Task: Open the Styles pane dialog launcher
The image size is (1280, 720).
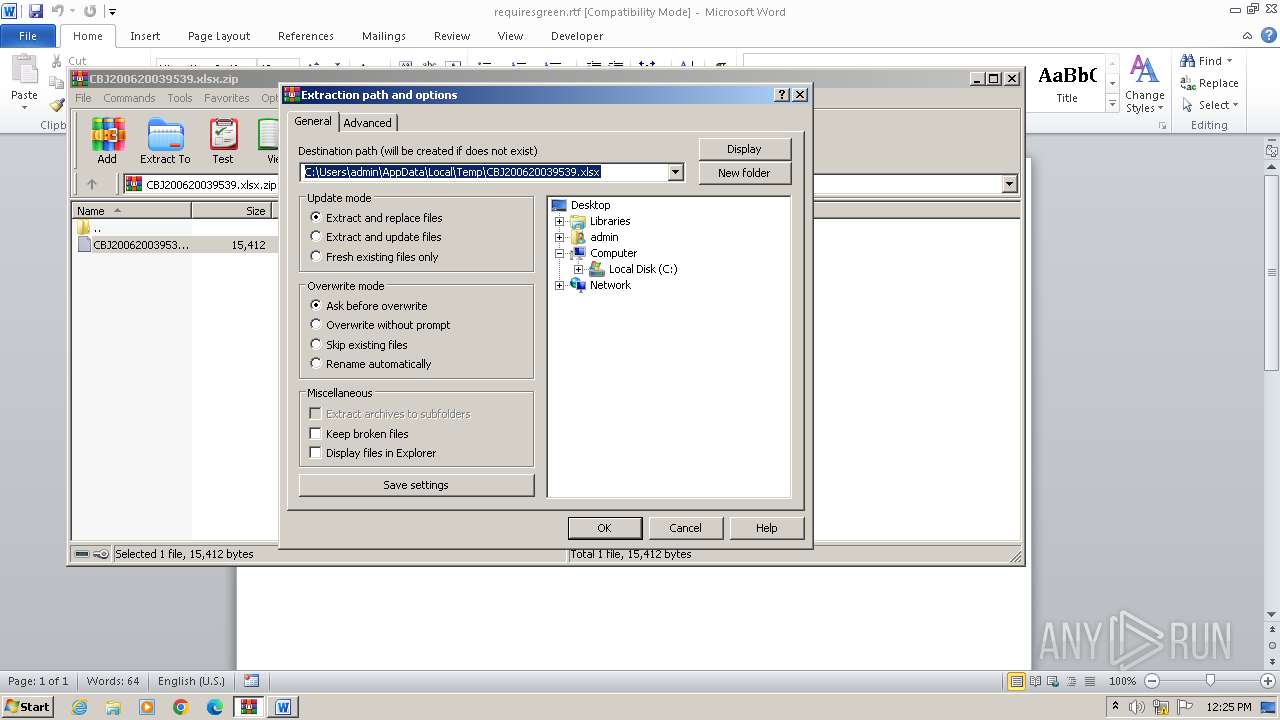Action: (x=1162, y=126)
